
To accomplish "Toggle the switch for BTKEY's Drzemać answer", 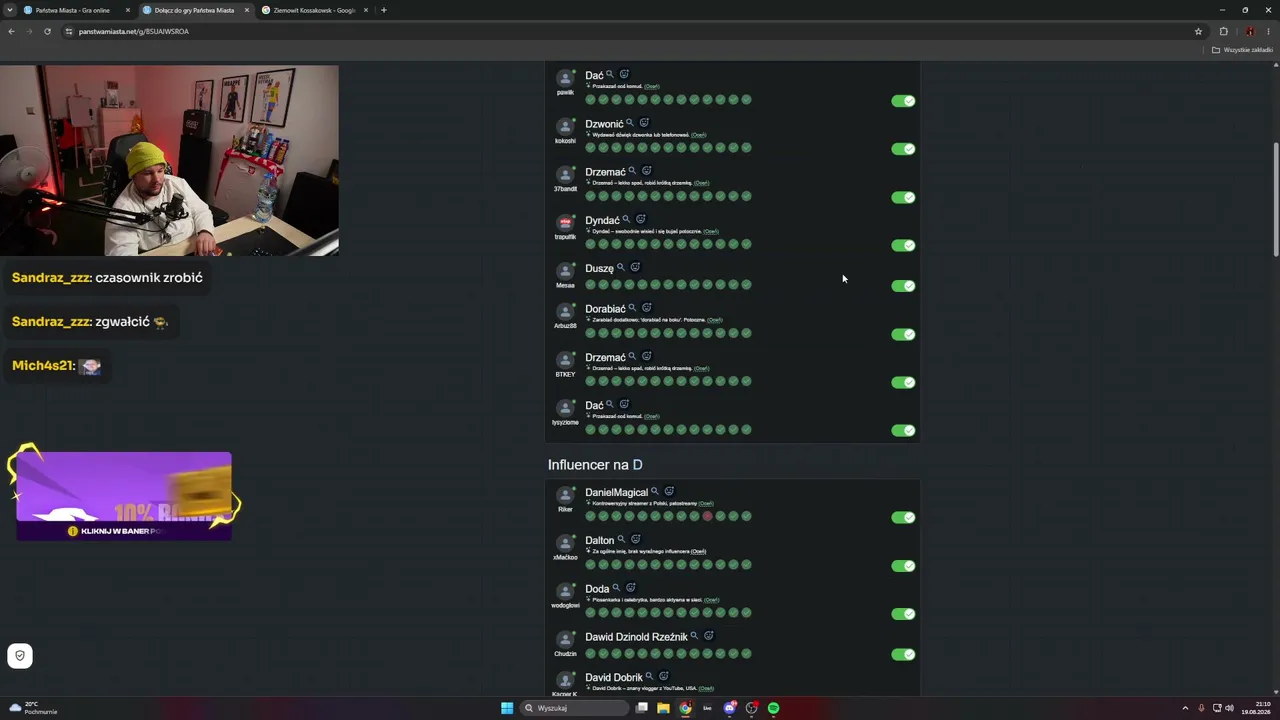I will 903,382.
